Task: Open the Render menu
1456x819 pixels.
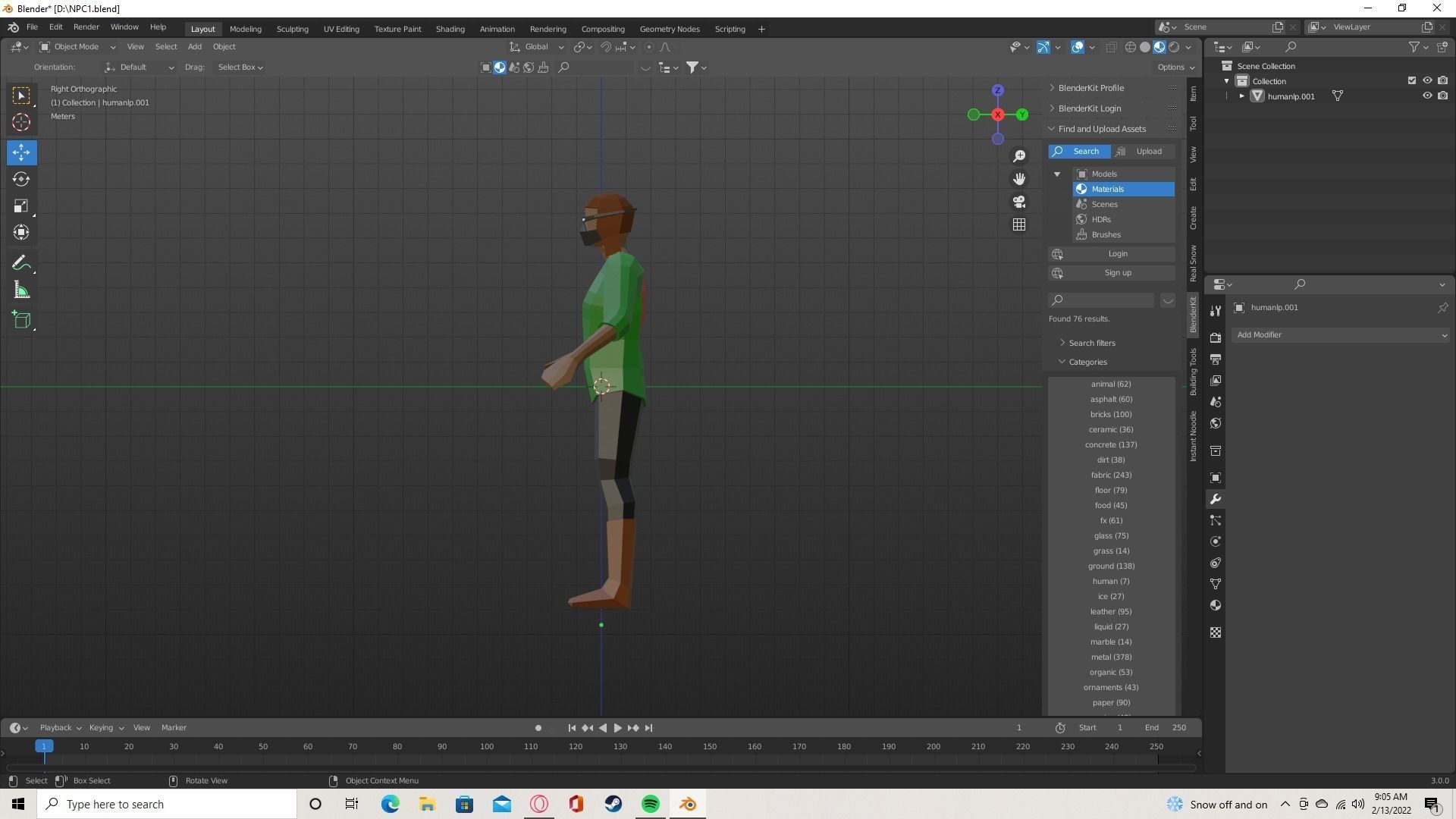Action: pyautogui.click(x=86, y=27)
